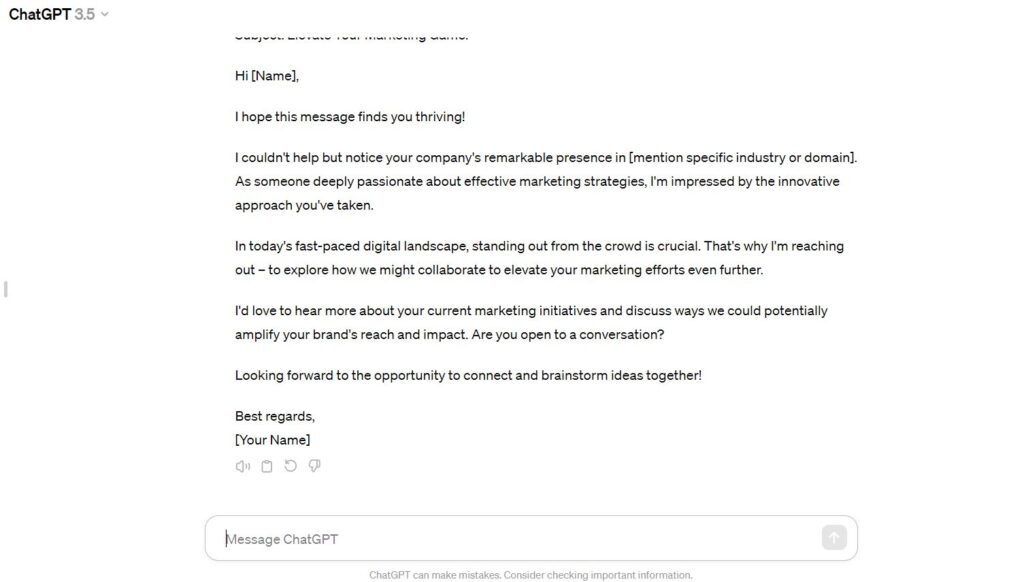Click the ChatGPT model name label
The height and width of the screenshot is (582, 1024).
(x=39, y=14)
